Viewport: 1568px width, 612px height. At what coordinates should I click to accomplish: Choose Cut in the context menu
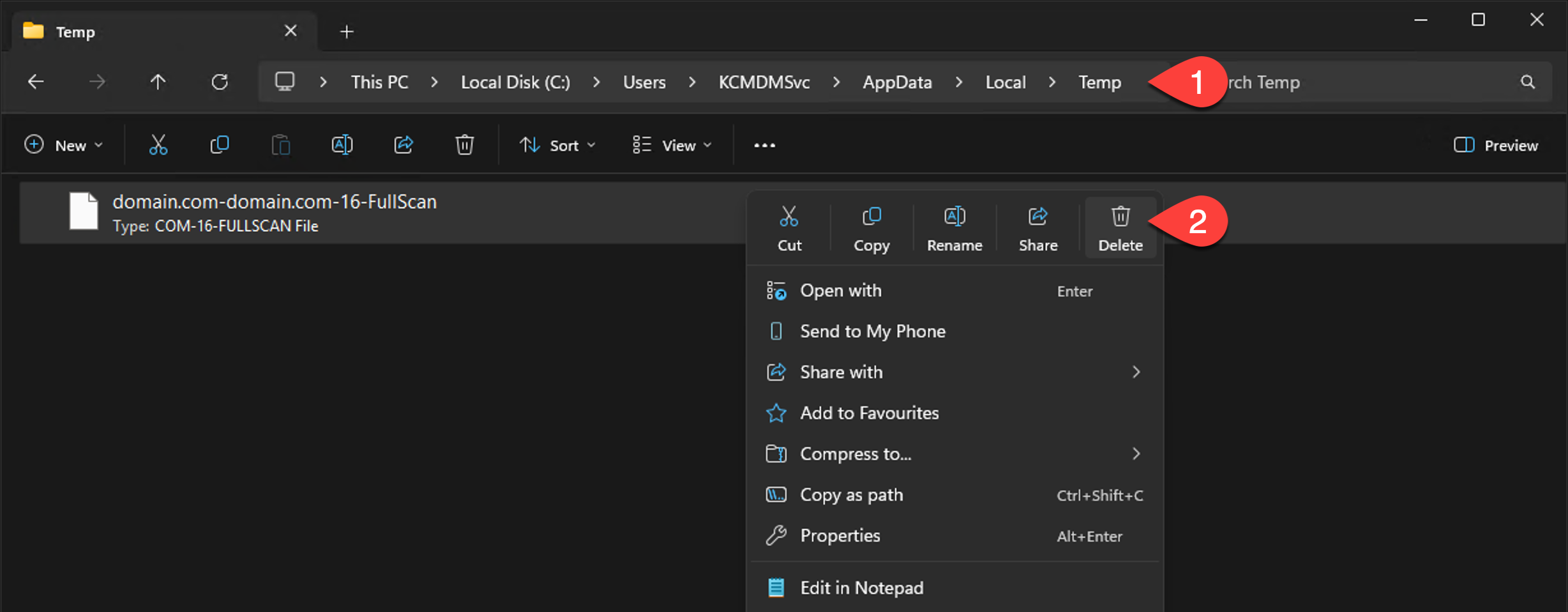click(789, 228)
